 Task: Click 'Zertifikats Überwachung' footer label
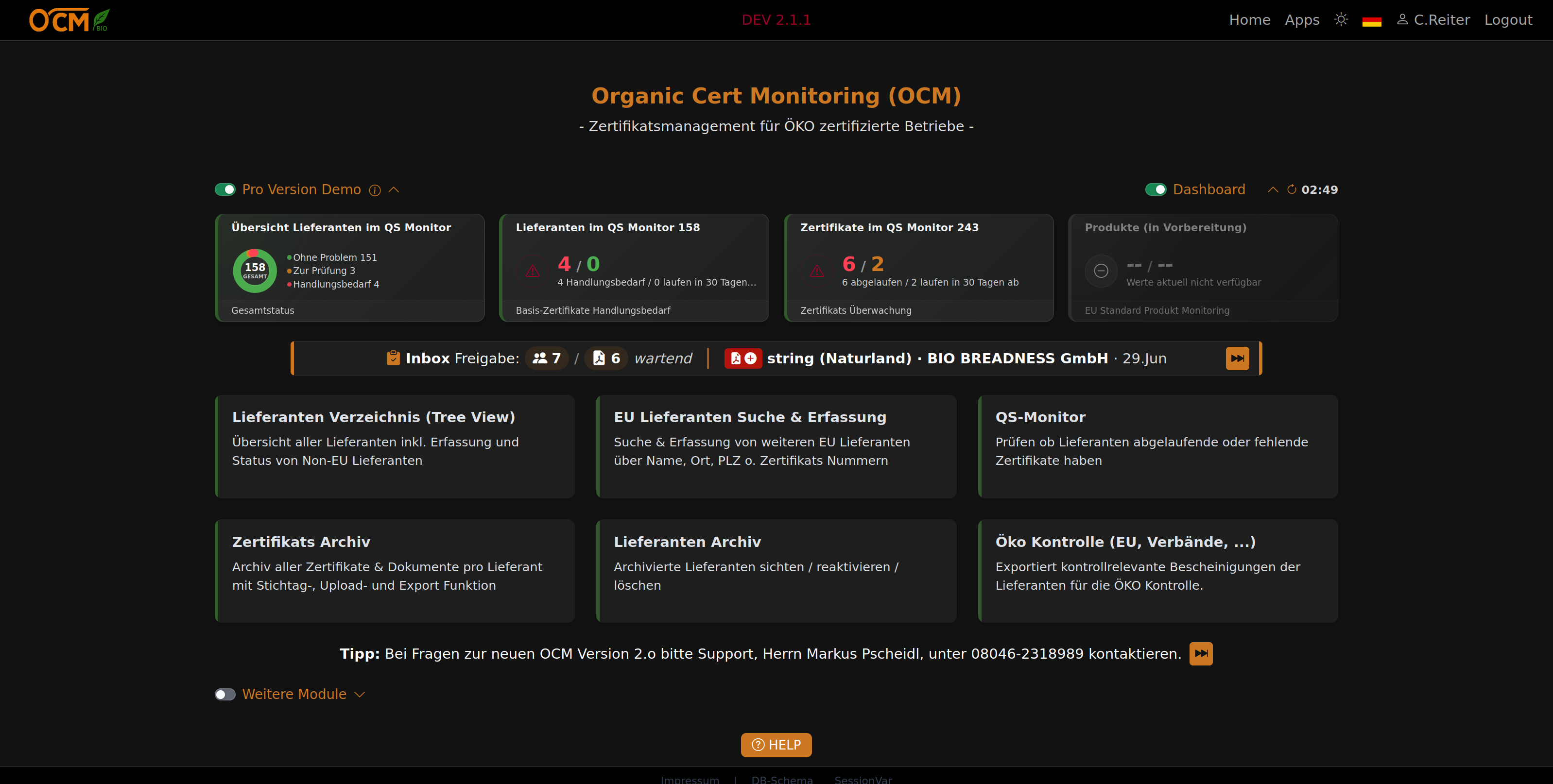(856, 310)
